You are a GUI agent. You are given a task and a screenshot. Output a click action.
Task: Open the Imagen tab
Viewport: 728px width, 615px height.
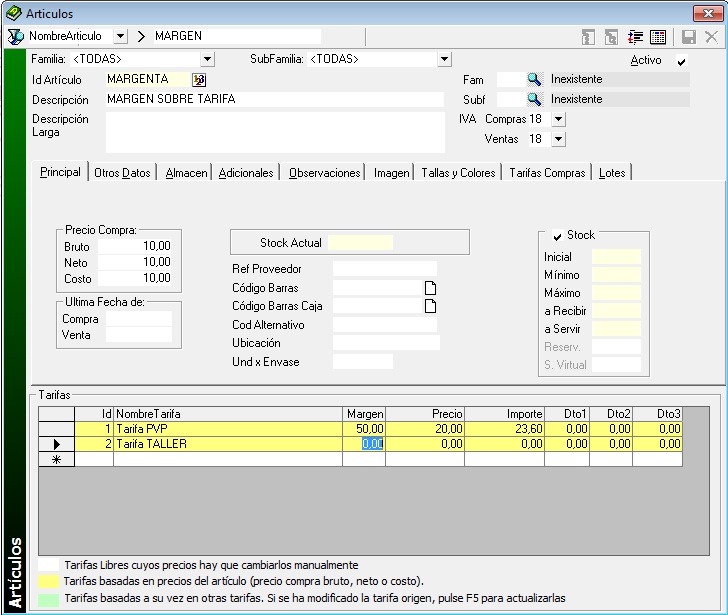[391, 173]
